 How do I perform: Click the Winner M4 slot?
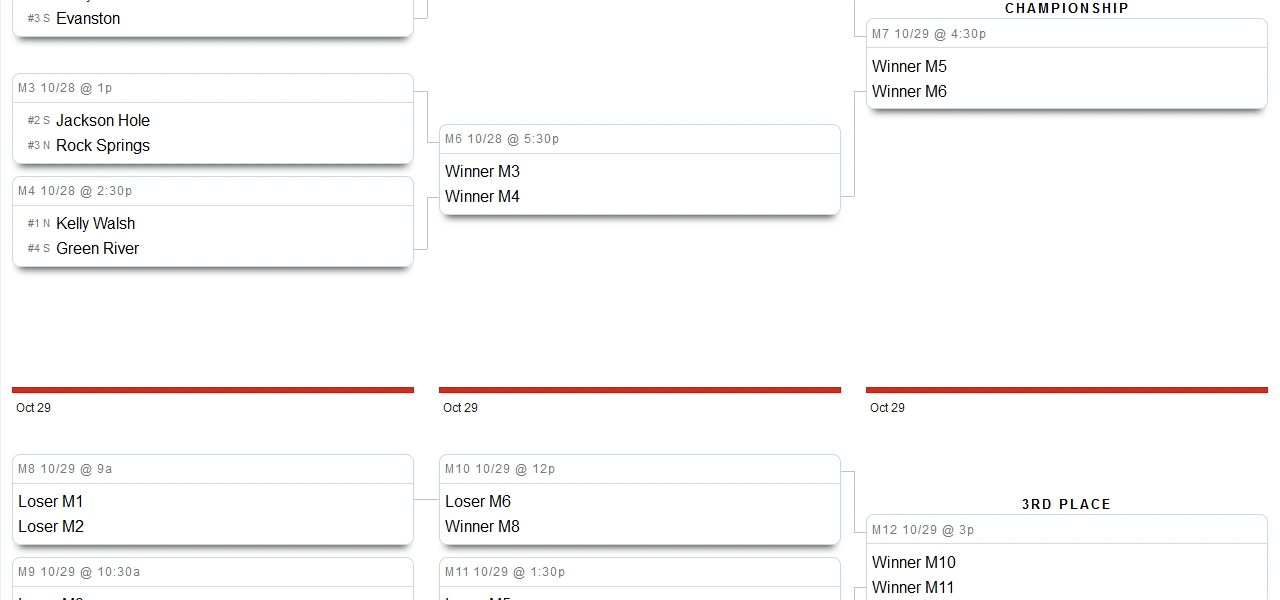coord(482,196)
